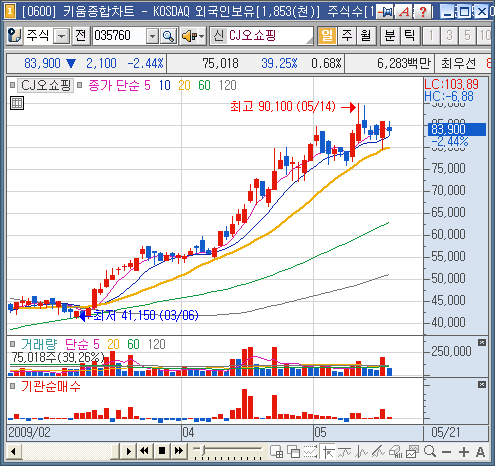Toggle the 종가 단순 moving average legend square
This screenshot has width=495, height=466.
pyautogui.click(x=79, y=85)
